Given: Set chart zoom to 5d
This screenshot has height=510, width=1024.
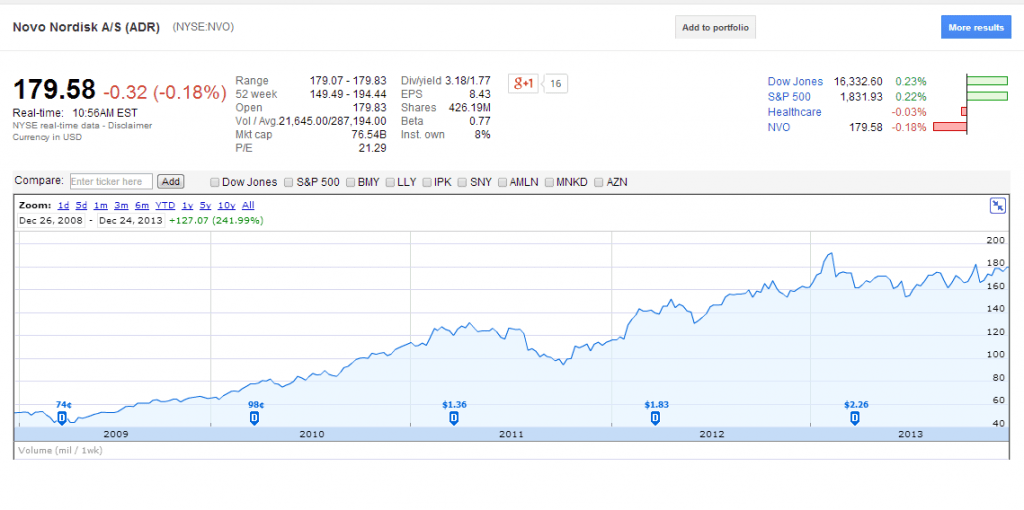Looking at the screenshot, I should click(x=81, y=205).
